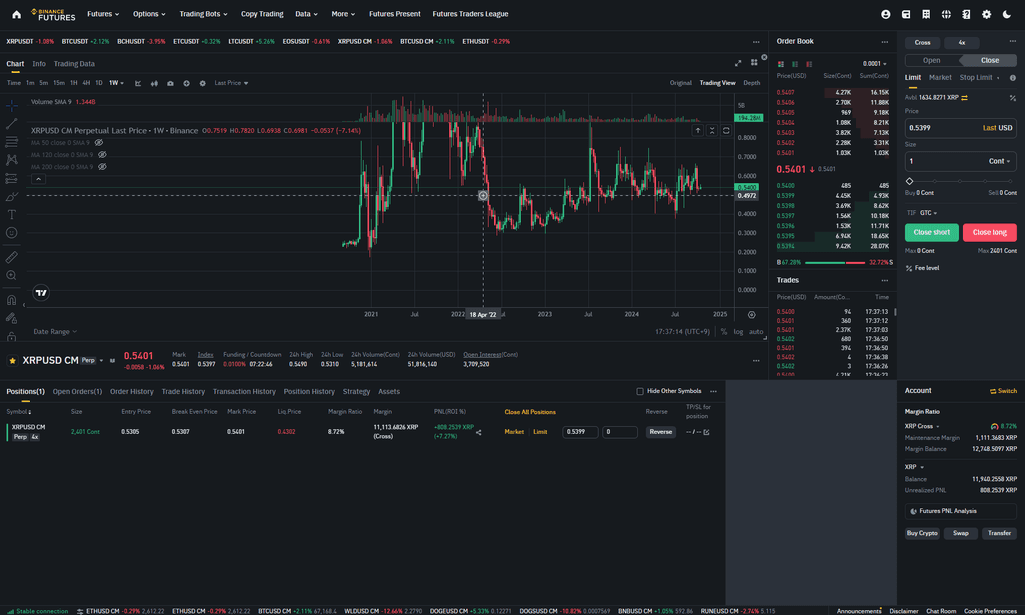Open the Trade History tab

point(183,391)
